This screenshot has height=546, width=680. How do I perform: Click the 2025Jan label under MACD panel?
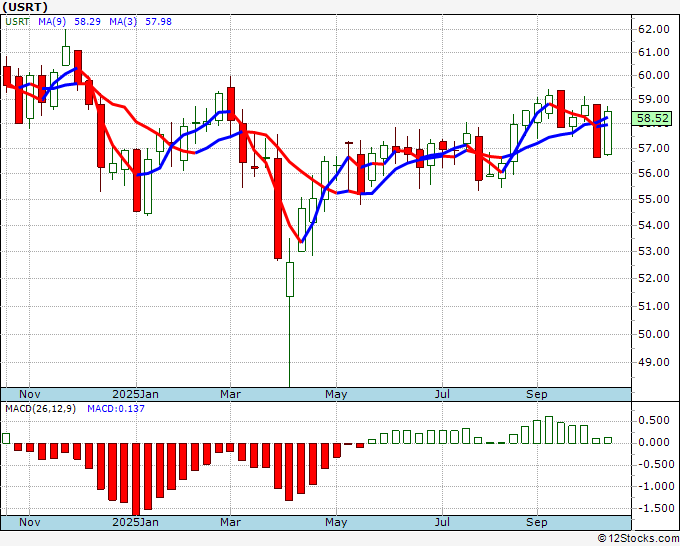[x=135, y=522]
